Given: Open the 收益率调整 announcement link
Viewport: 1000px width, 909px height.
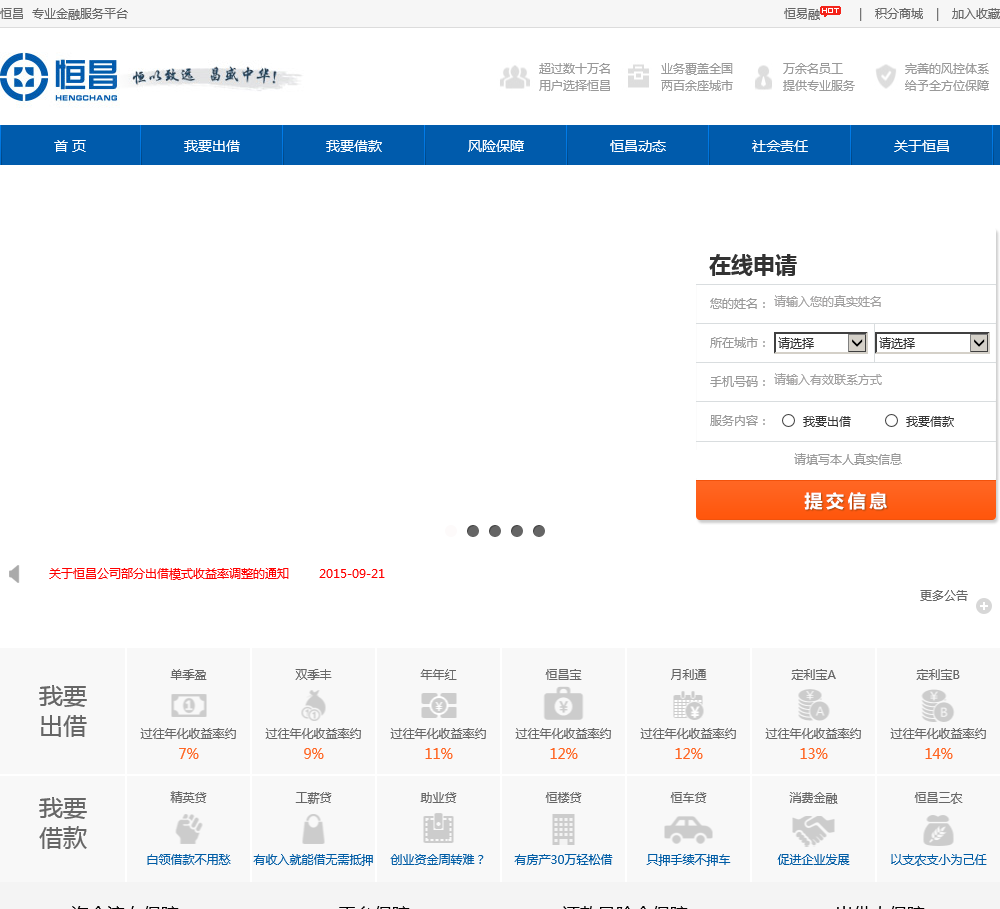Looking at the screenshot, I should pyautogui.click(x=169, y=573).
